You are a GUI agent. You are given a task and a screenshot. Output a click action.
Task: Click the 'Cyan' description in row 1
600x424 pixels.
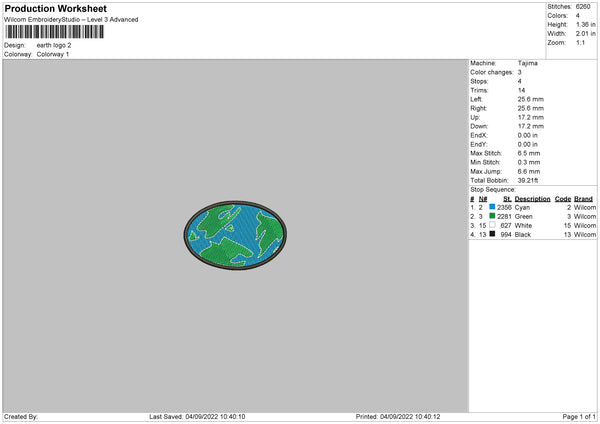tap(522, 207)
